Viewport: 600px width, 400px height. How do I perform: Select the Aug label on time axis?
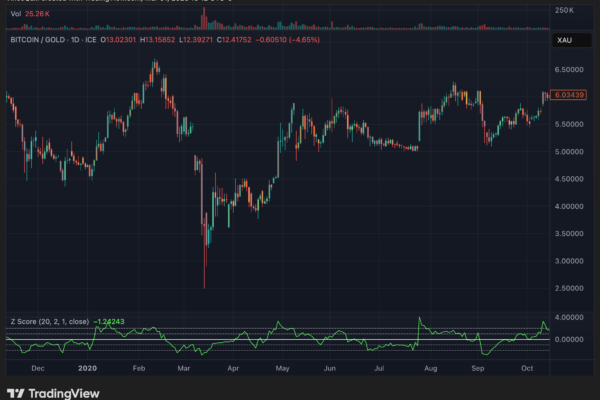click(431, 367)
